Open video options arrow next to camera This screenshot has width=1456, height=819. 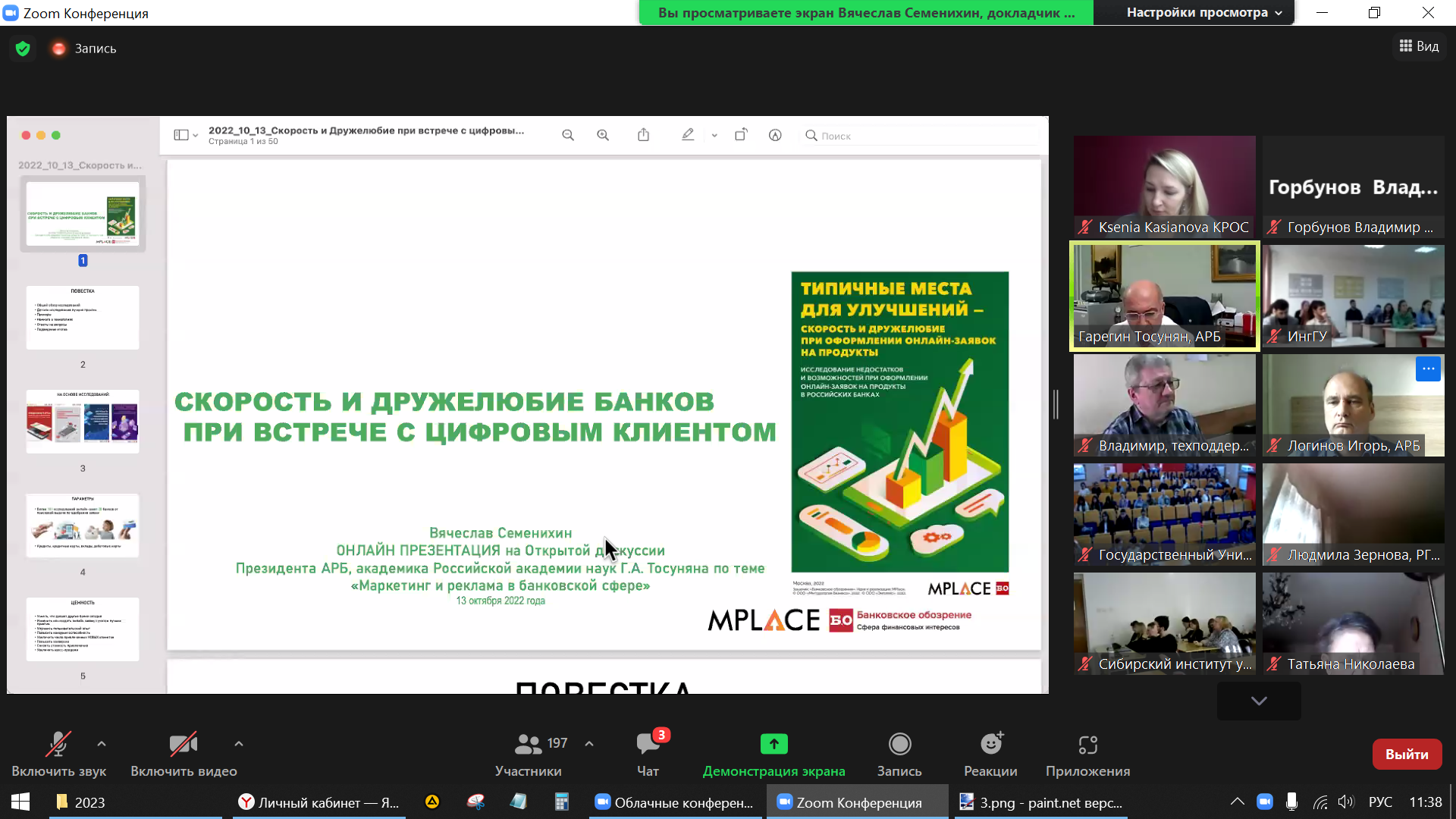coord(239,744)
